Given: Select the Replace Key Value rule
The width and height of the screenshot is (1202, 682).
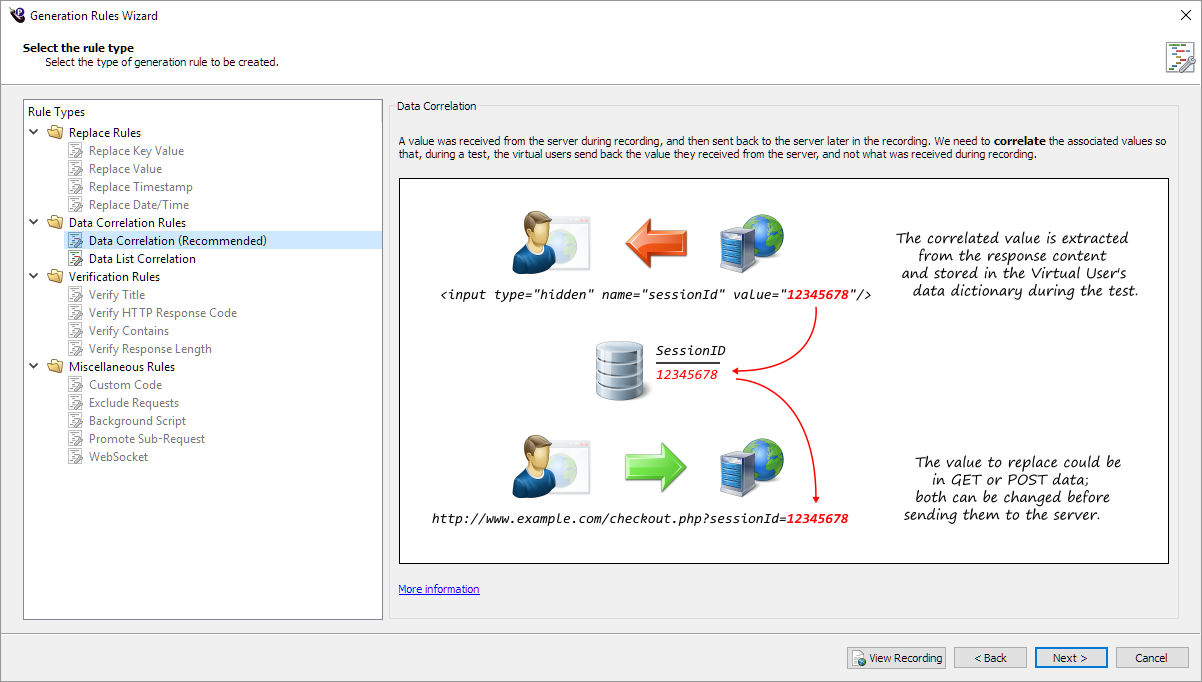Looking at the screenshot, I should [136, 151].
